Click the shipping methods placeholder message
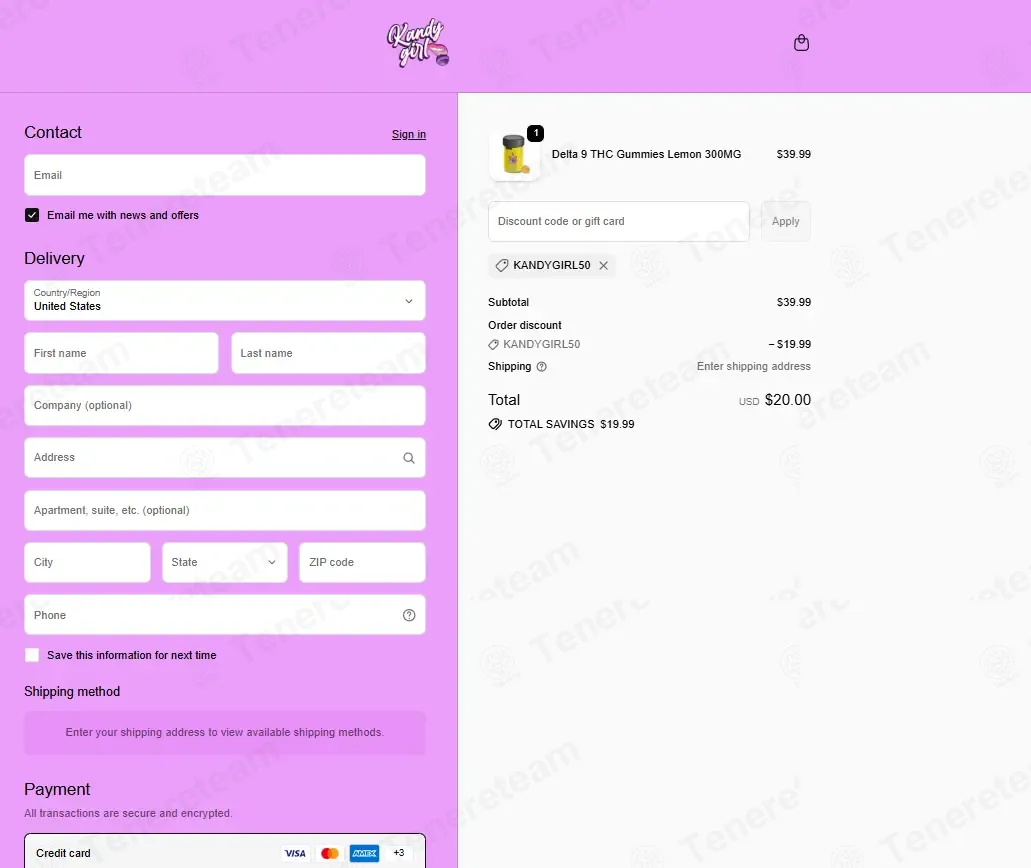Image resolution: width=1031 pixels, height=868 pixels. (225, 733)
